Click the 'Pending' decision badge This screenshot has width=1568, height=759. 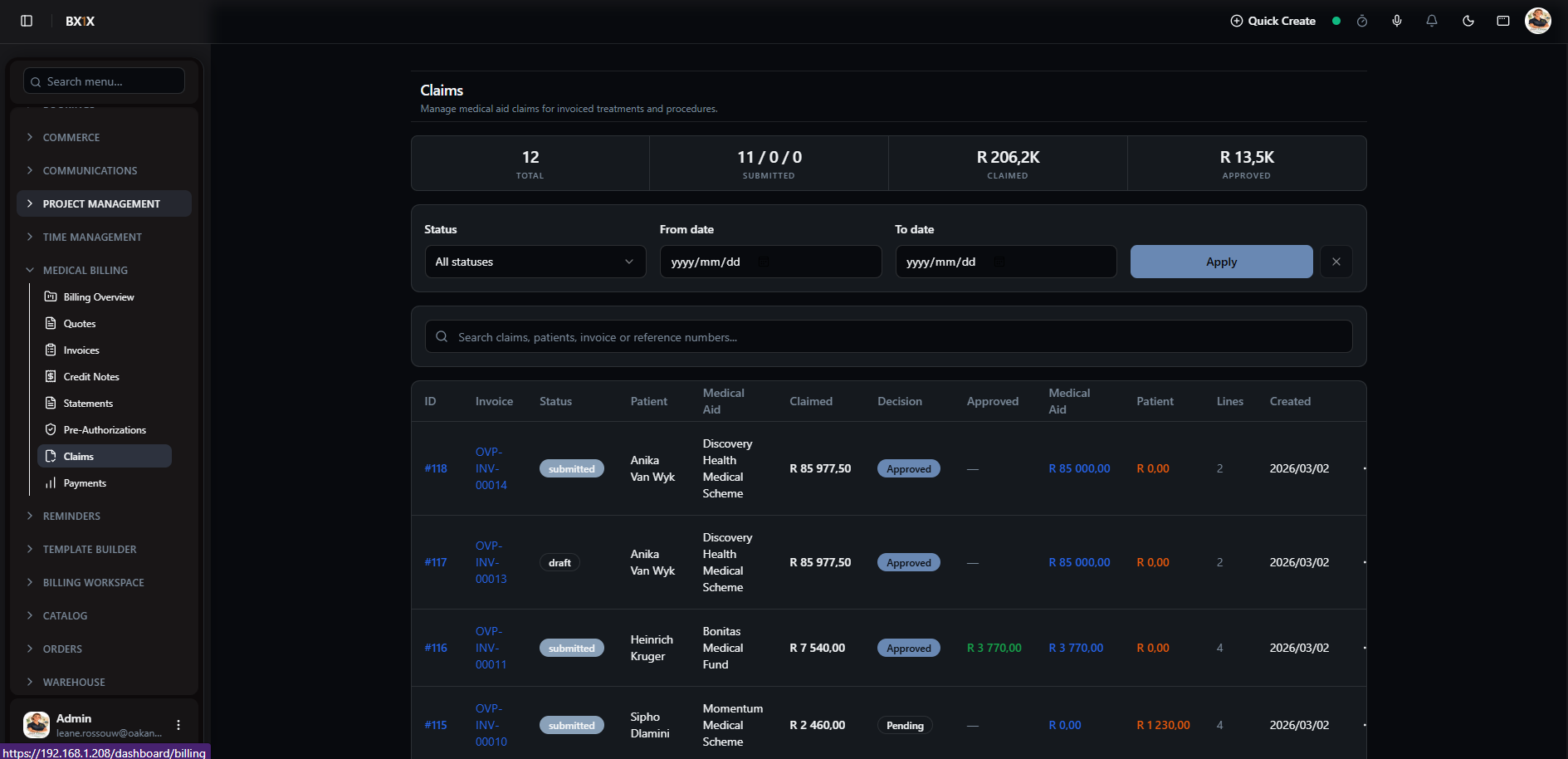(905, 725)
